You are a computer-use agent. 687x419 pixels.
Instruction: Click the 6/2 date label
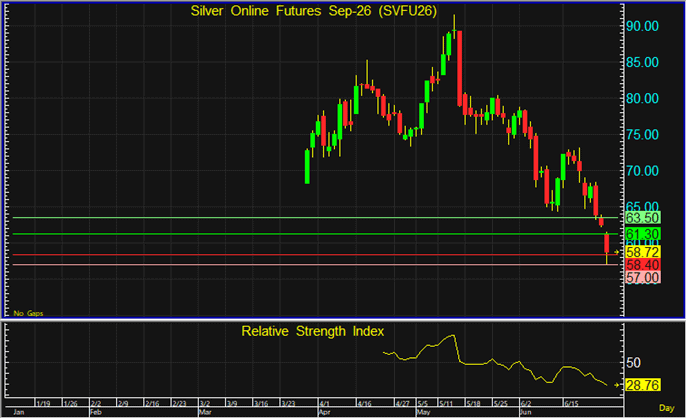click(526, 403)
